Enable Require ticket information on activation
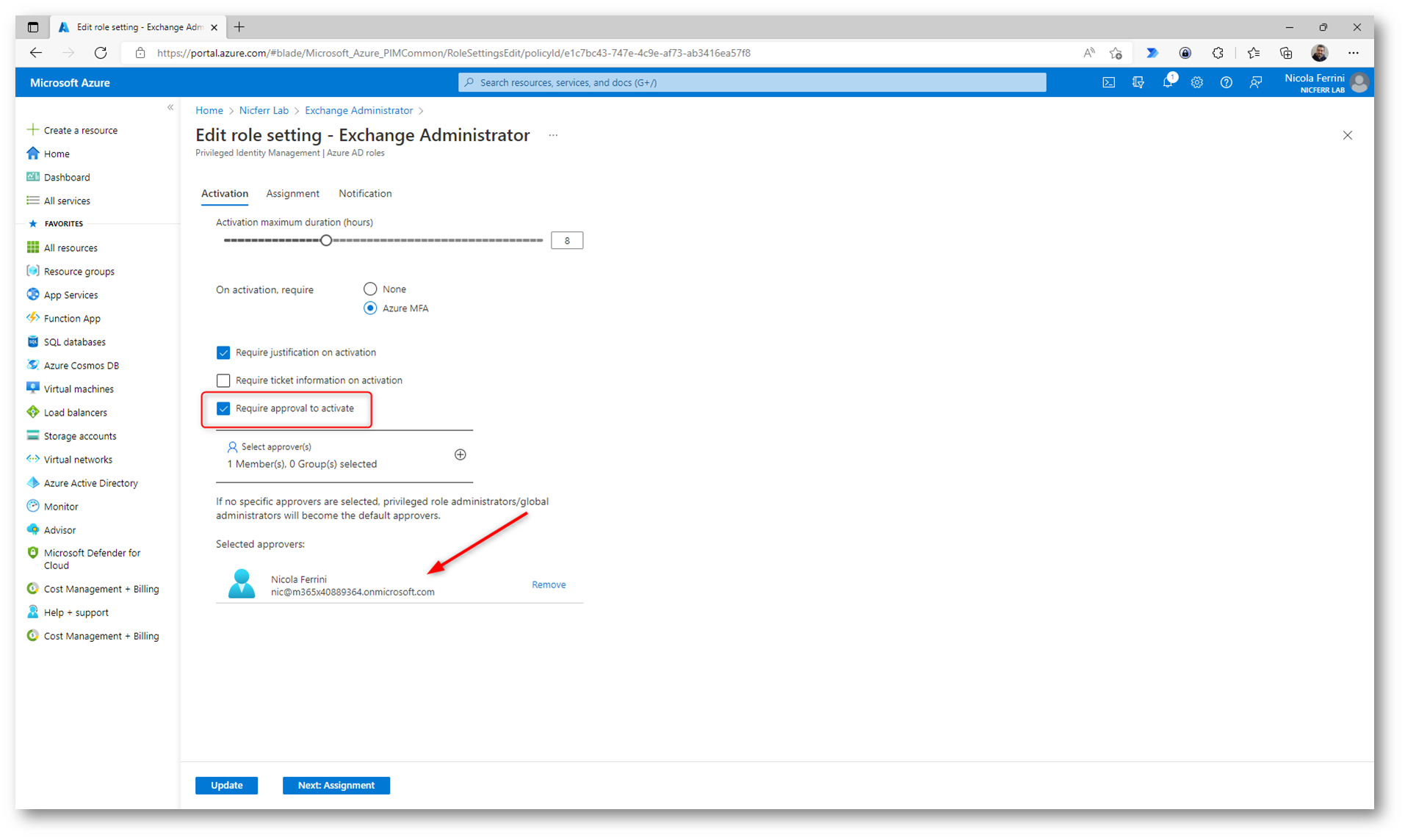 (223, 380)
